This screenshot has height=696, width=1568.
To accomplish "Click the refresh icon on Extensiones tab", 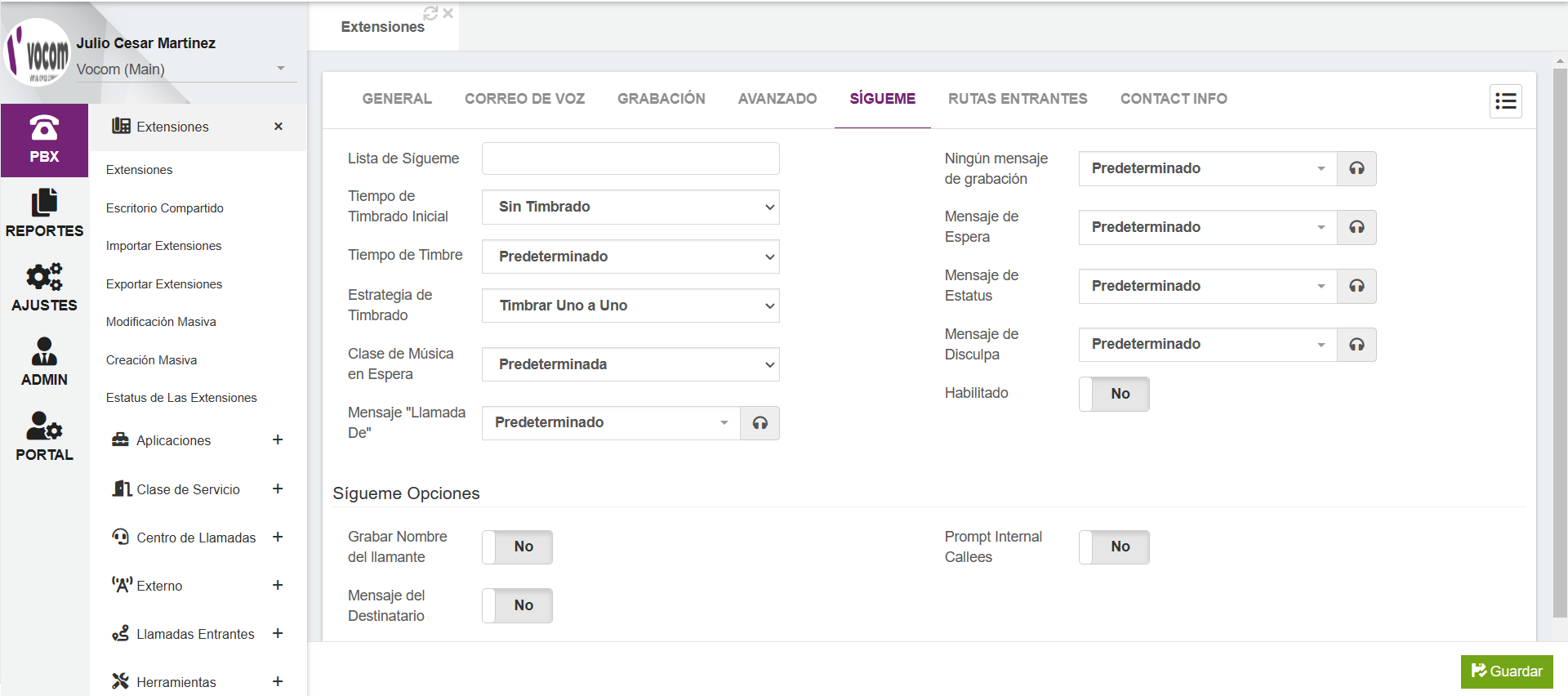I will 430,13.
